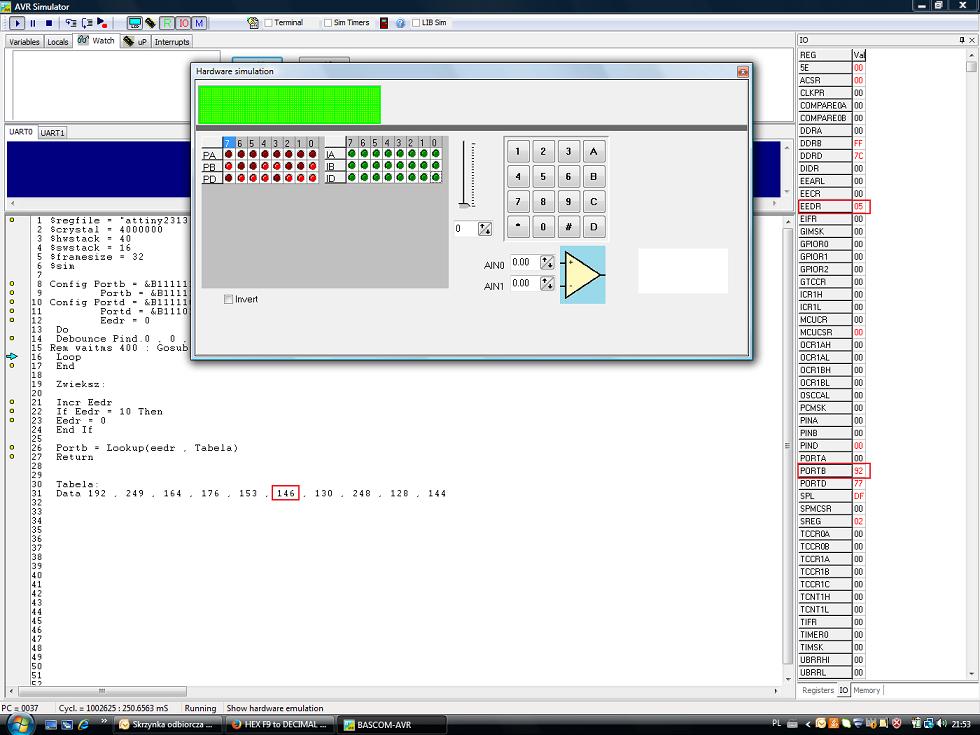Click keypad button #
The height and width of the screenshot is (735, 980).
click(568, 227)
